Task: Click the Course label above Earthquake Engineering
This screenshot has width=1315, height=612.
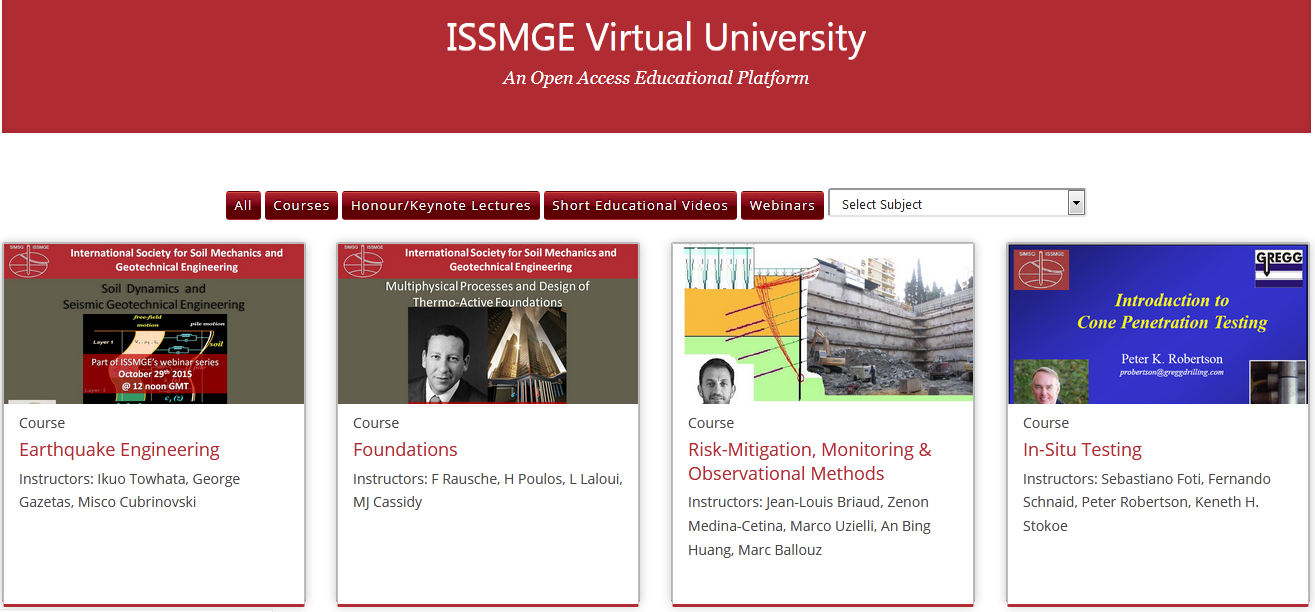Action: point(42,423)
